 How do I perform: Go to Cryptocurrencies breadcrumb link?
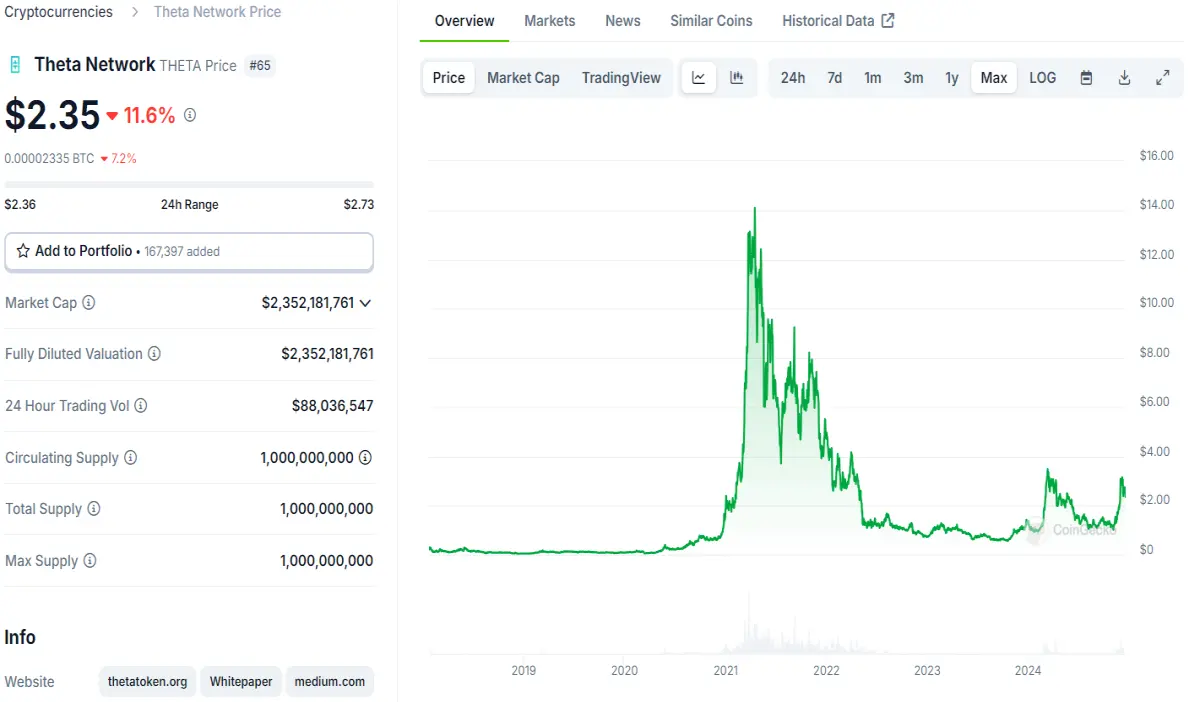[x=59, y=12]
